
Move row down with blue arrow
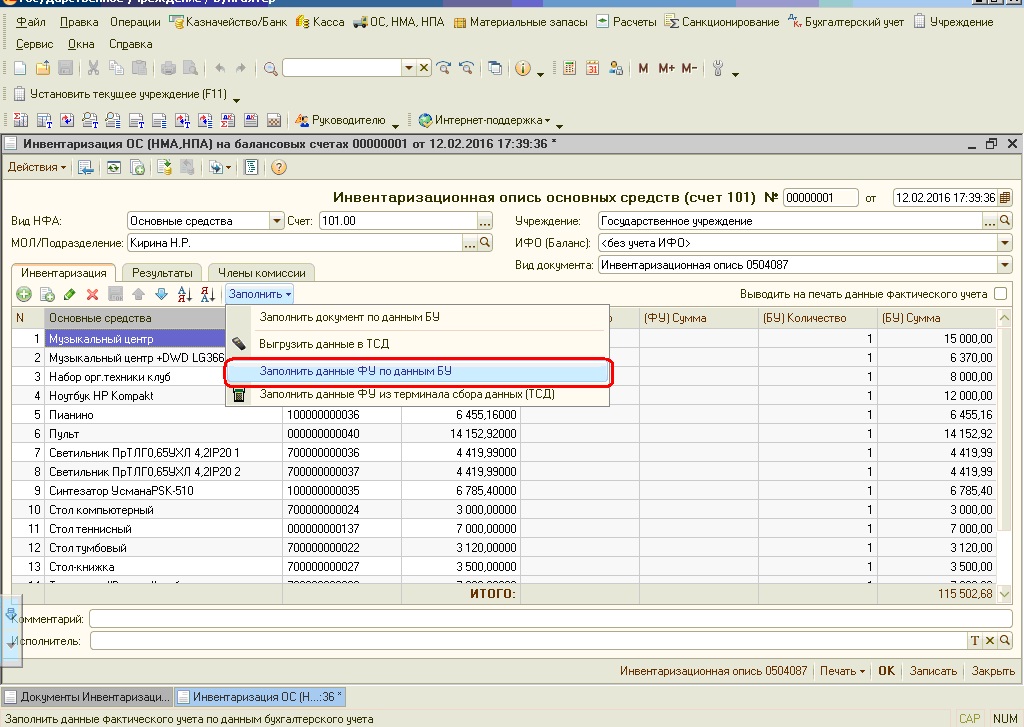[x=160, y=294]
